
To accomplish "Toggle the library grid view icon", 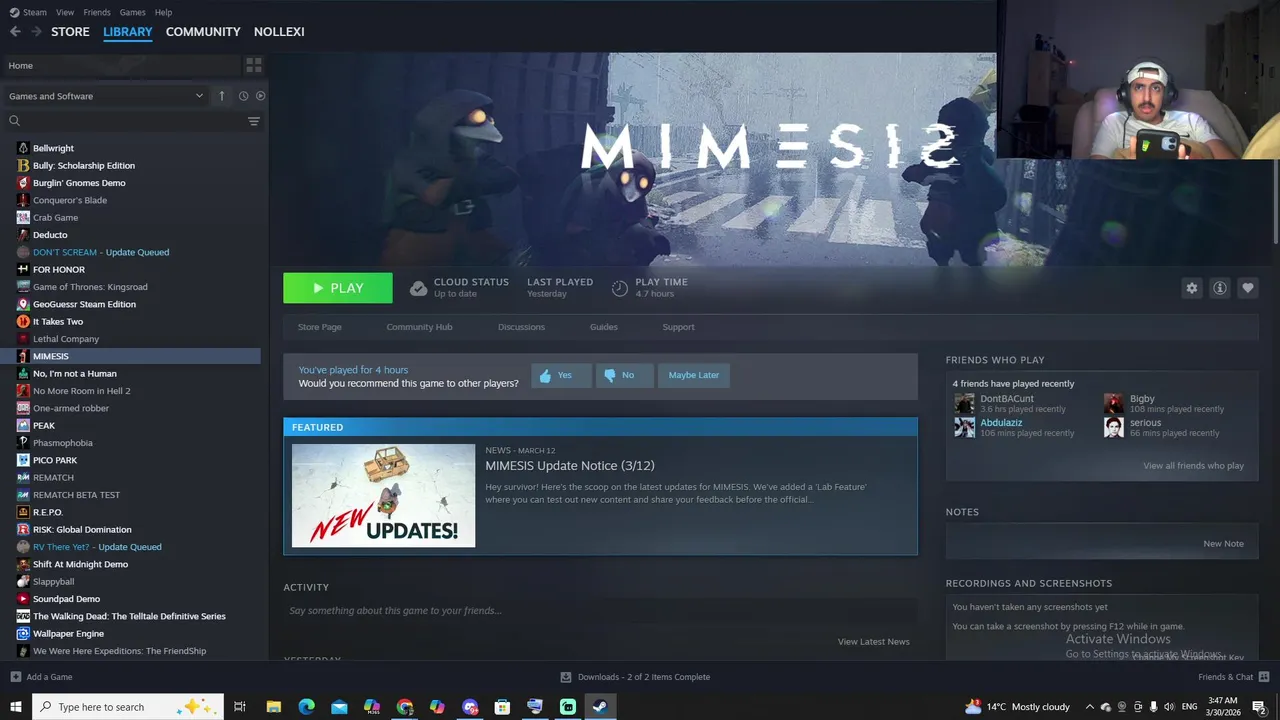I will coord(254,65).
